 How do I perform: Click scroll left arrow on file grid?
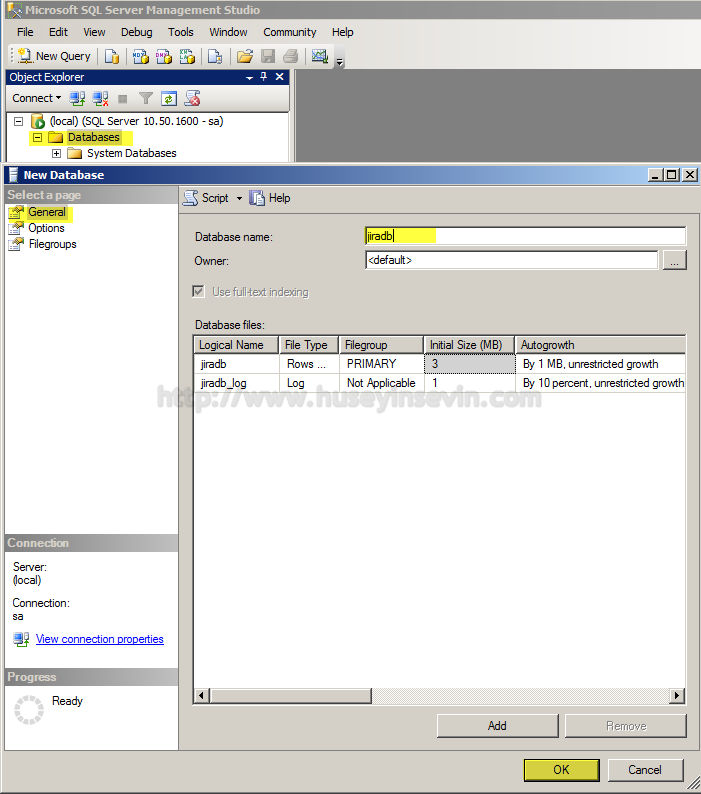[202, 696]
